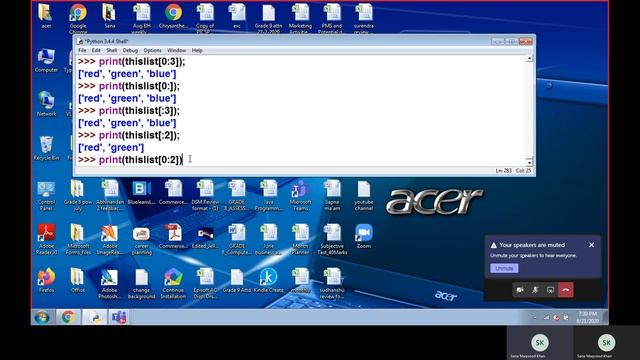Launch Kindle Create desktop shortcut
This screenshot has width=640, height=360.
pyautogui.click(x=269, y=280)
